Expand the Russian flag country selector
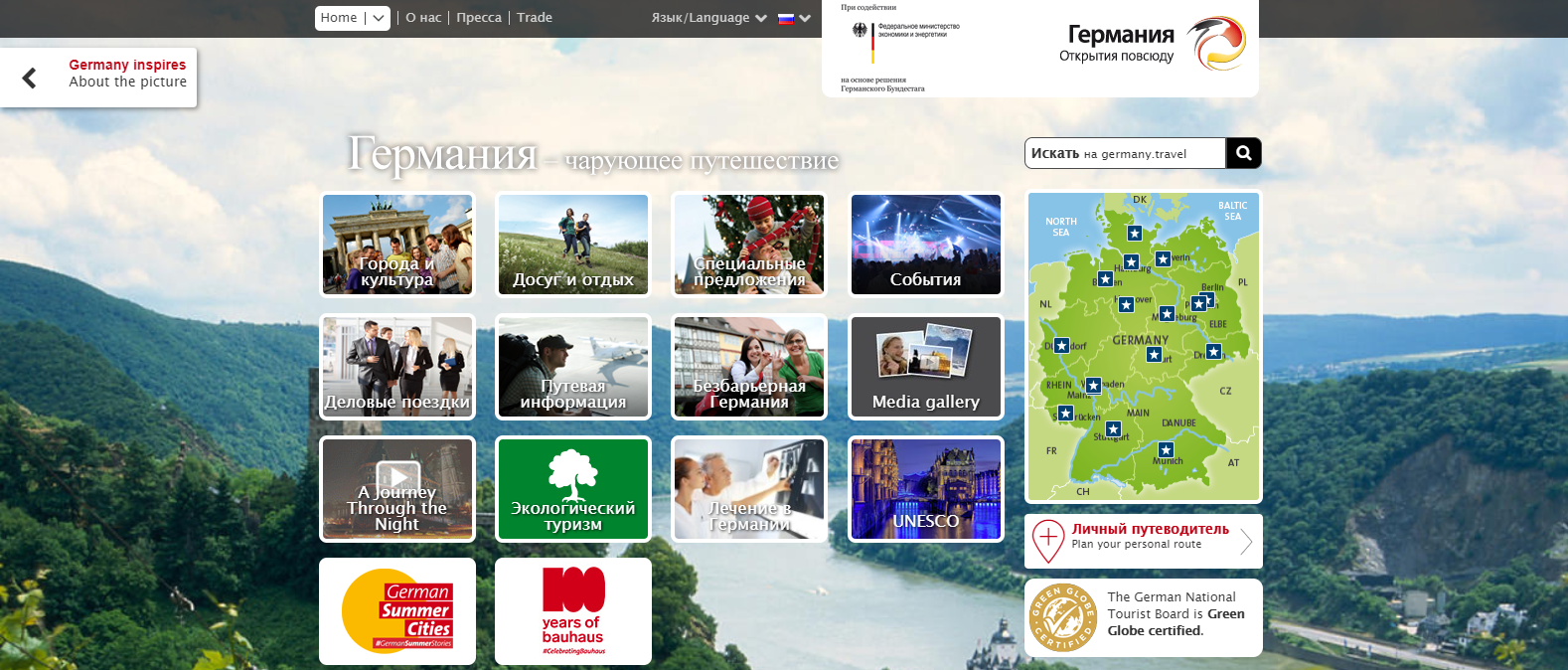Image resolution: width=1568 pixels, height=670 pixels. pos(794,18)
